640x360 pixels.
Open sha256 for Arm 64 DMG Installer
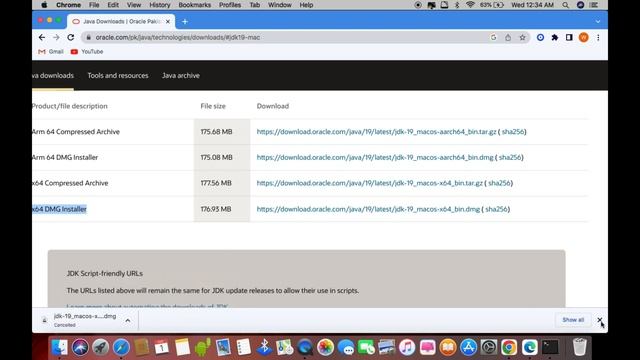click(x=510, y=157)
